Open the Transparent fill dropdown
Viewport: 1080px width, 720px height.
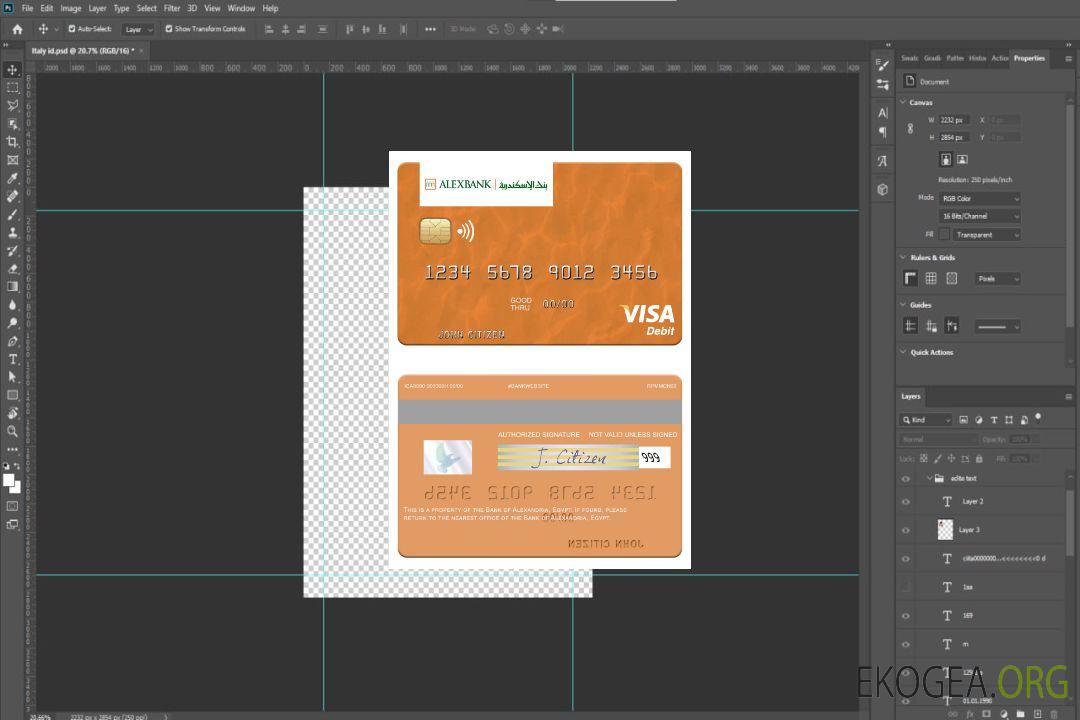click(x=987, y=235)
